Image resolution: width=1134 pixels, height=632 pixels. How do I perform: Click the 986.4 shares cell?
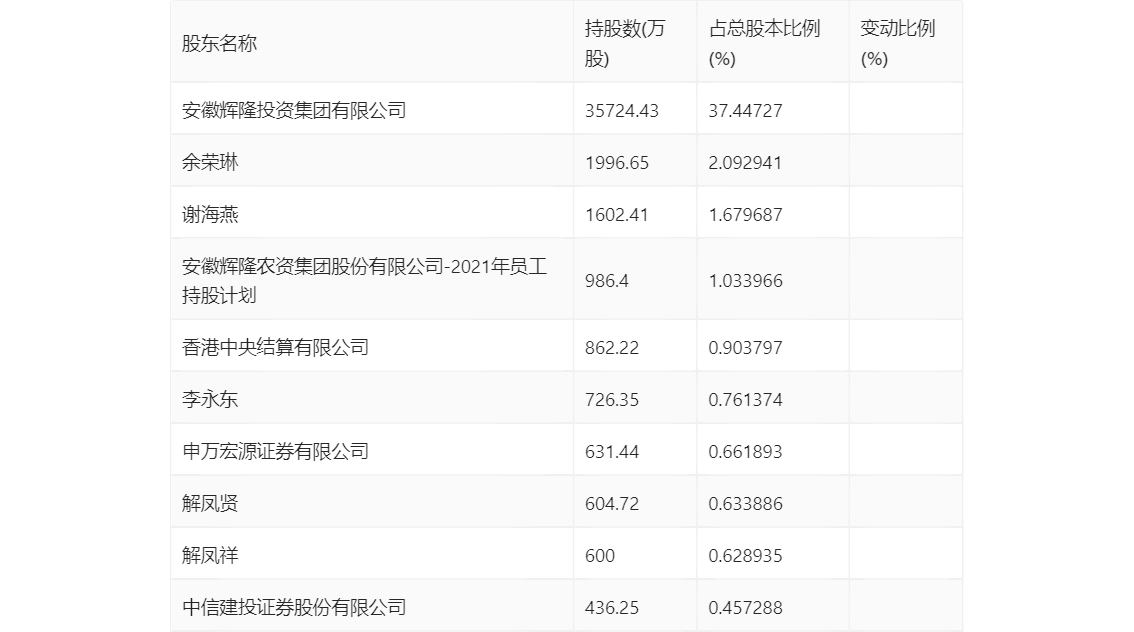(x=606, y=281)
